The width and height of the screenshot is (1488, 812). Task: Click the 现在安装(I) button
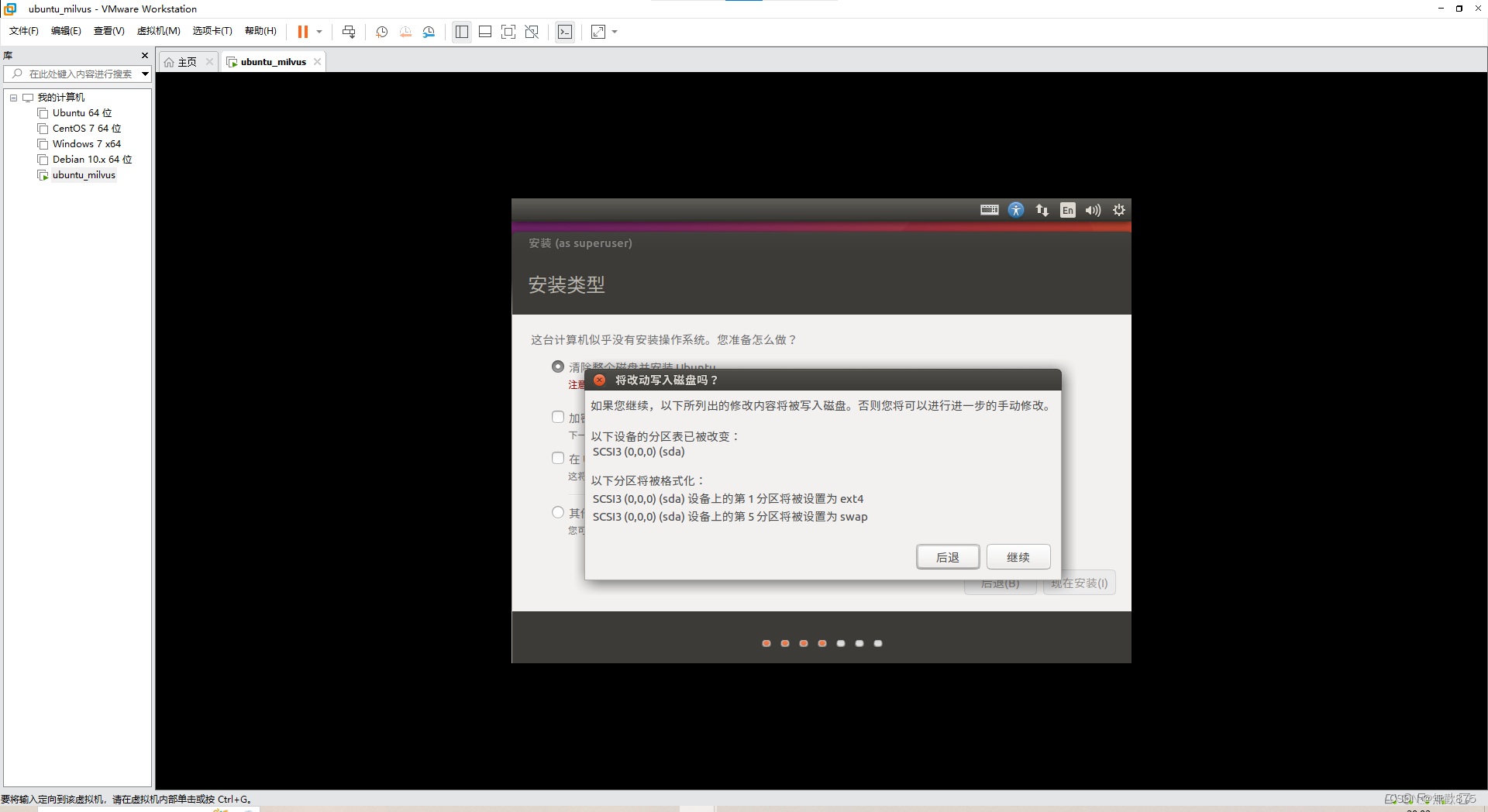point(1079,583)
